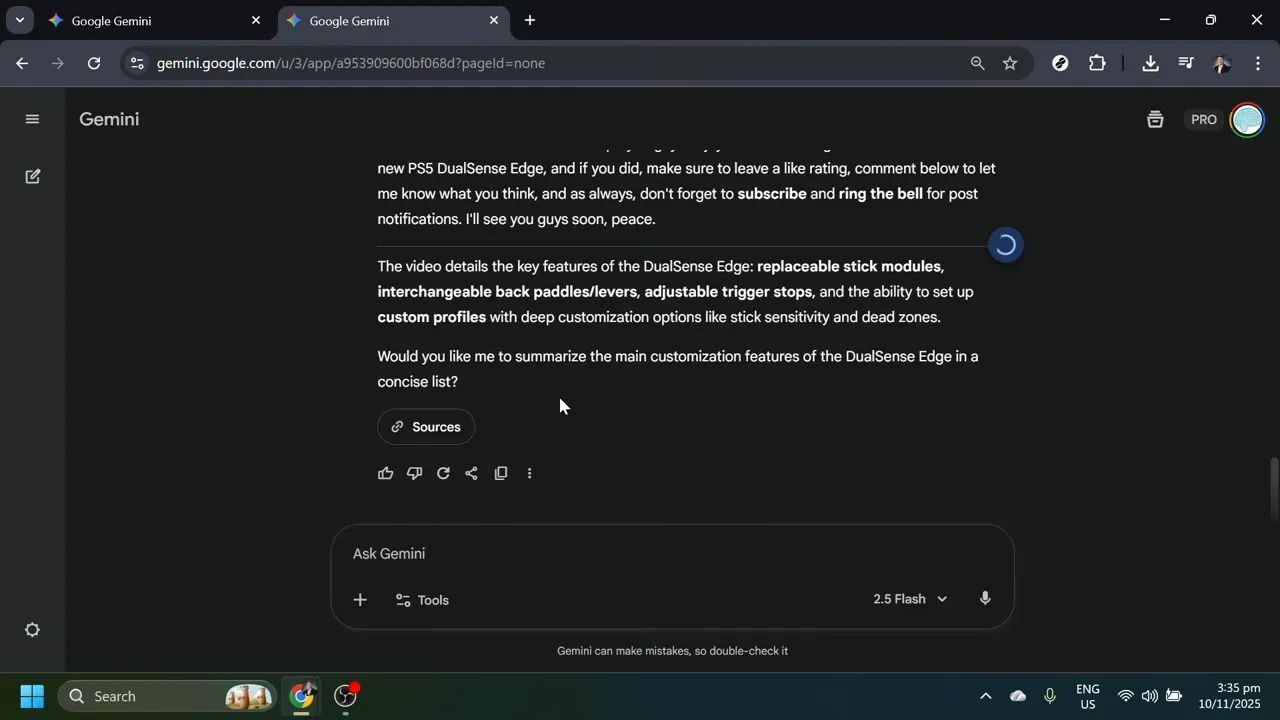Expand the 2.5 Flash model selector

pyautogui.click(x=910, y=599)
